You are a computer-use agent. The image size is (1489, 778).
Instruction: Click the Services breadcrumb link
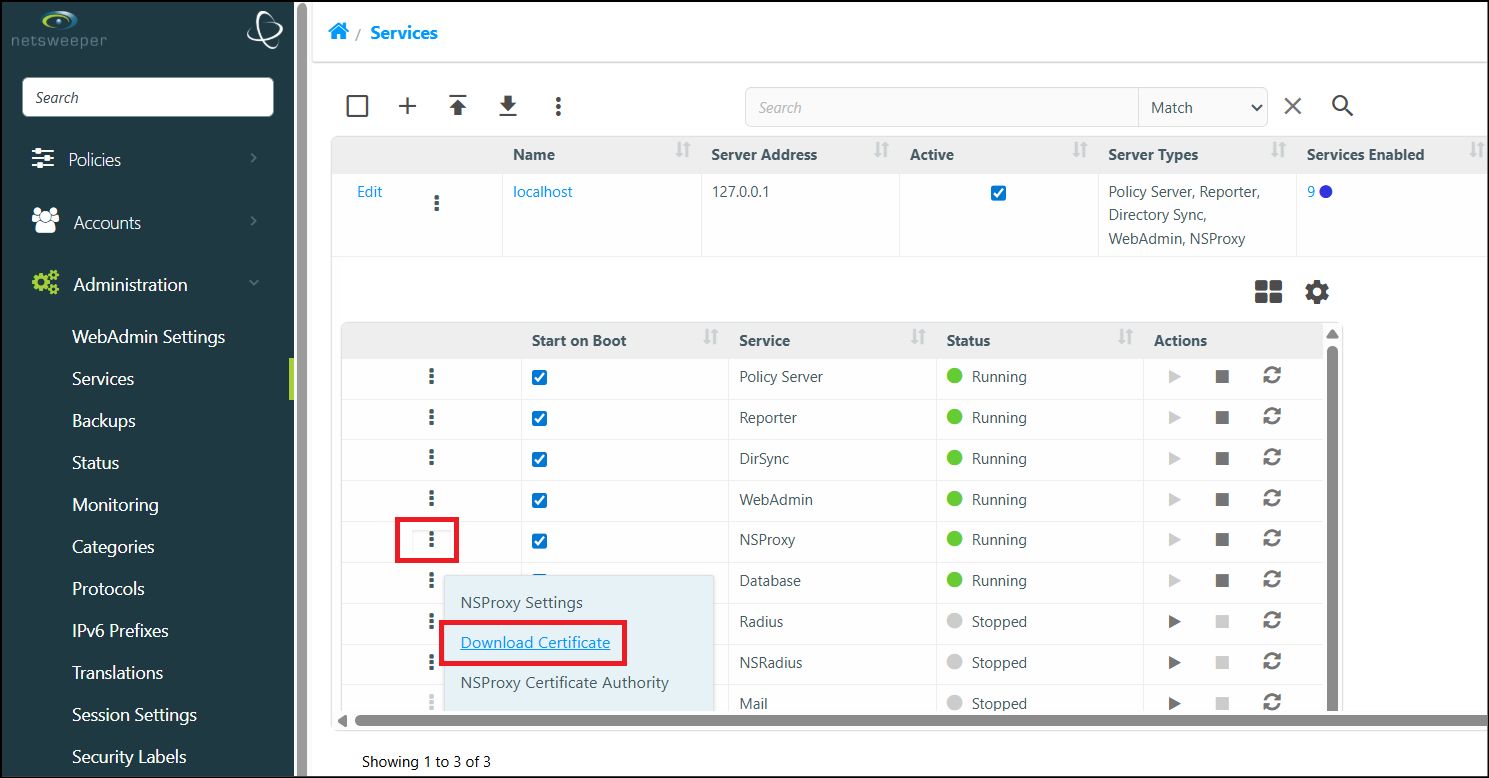click(404, 33)
